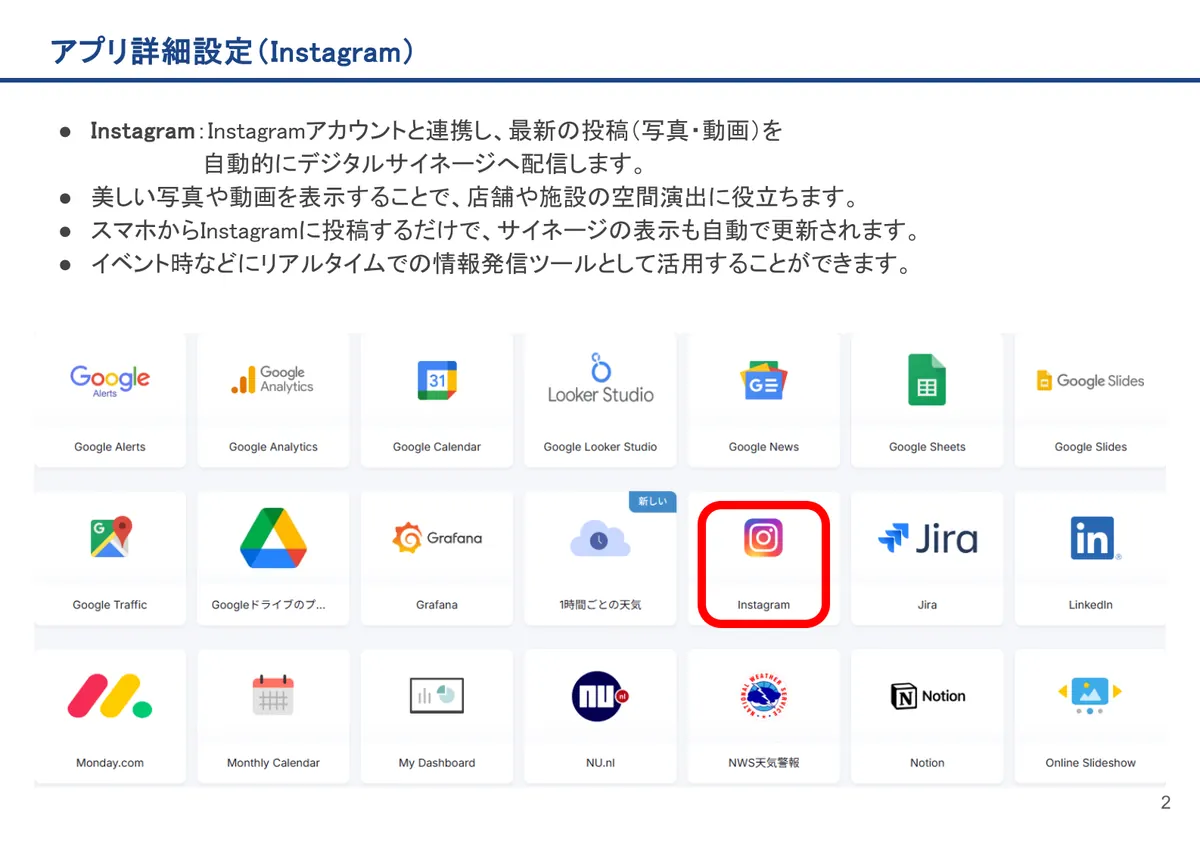Click the NWS天気警報 label
This screenshot has width=1200, height=849.
[x=764, y=763]
